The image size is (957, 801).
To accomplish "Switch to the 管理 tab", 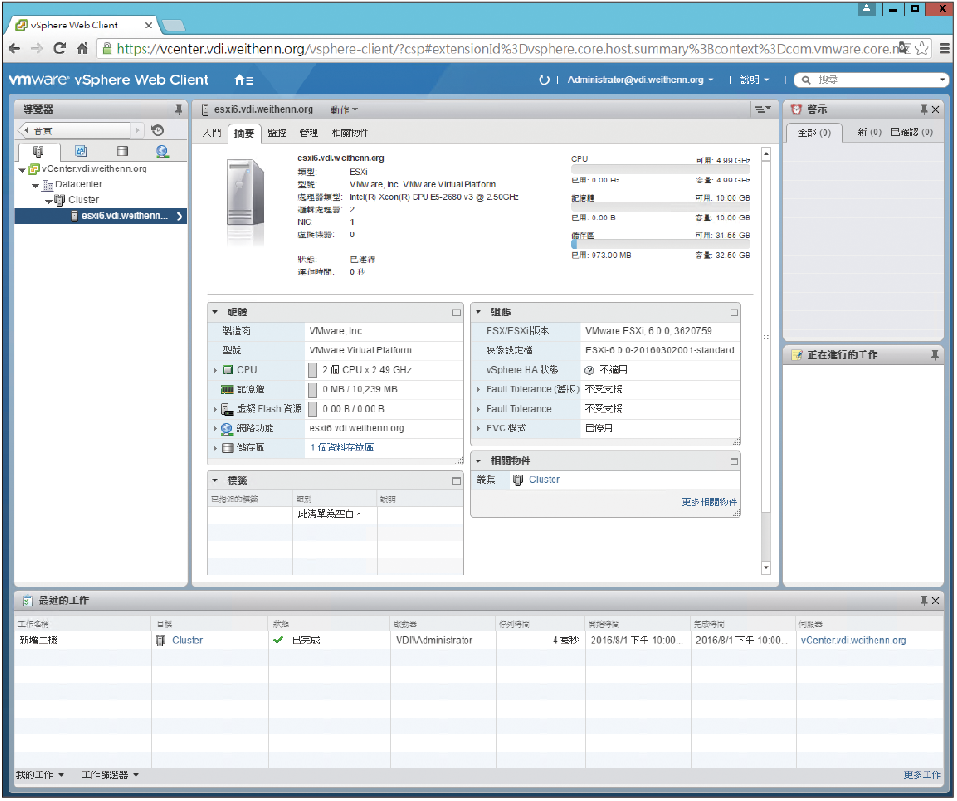I will click(x=308, y=133).
